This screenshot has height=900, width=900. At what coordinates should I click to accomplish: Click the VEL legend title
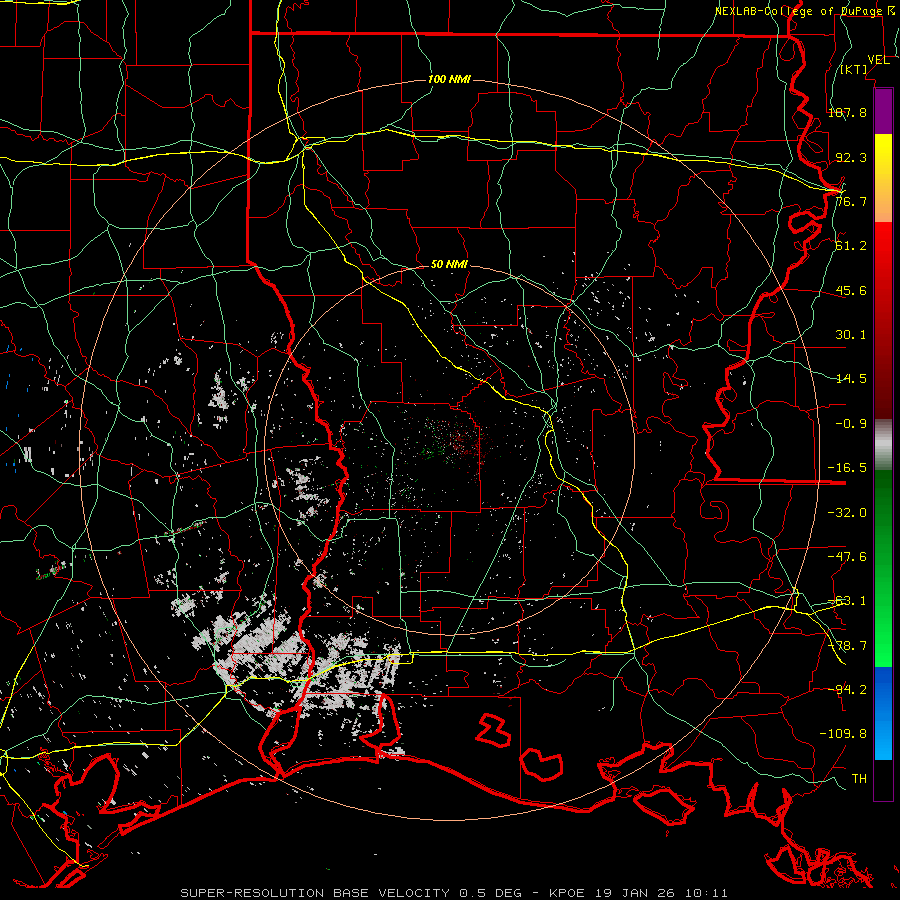(x=878, y=60)
